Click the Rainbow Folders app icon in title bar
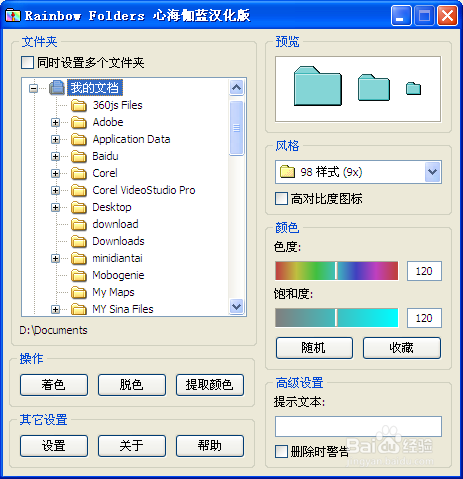The height and width of the screenshot is (479, 463). point(13,15)
